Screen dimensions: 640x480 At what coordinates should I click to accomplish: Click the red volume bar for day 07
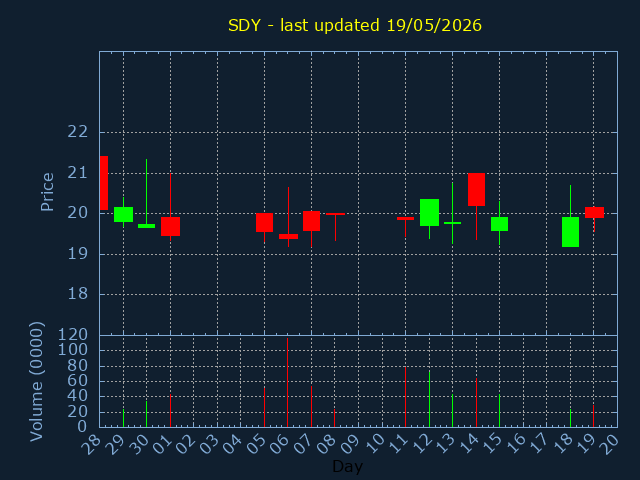[x=311, y=407]
